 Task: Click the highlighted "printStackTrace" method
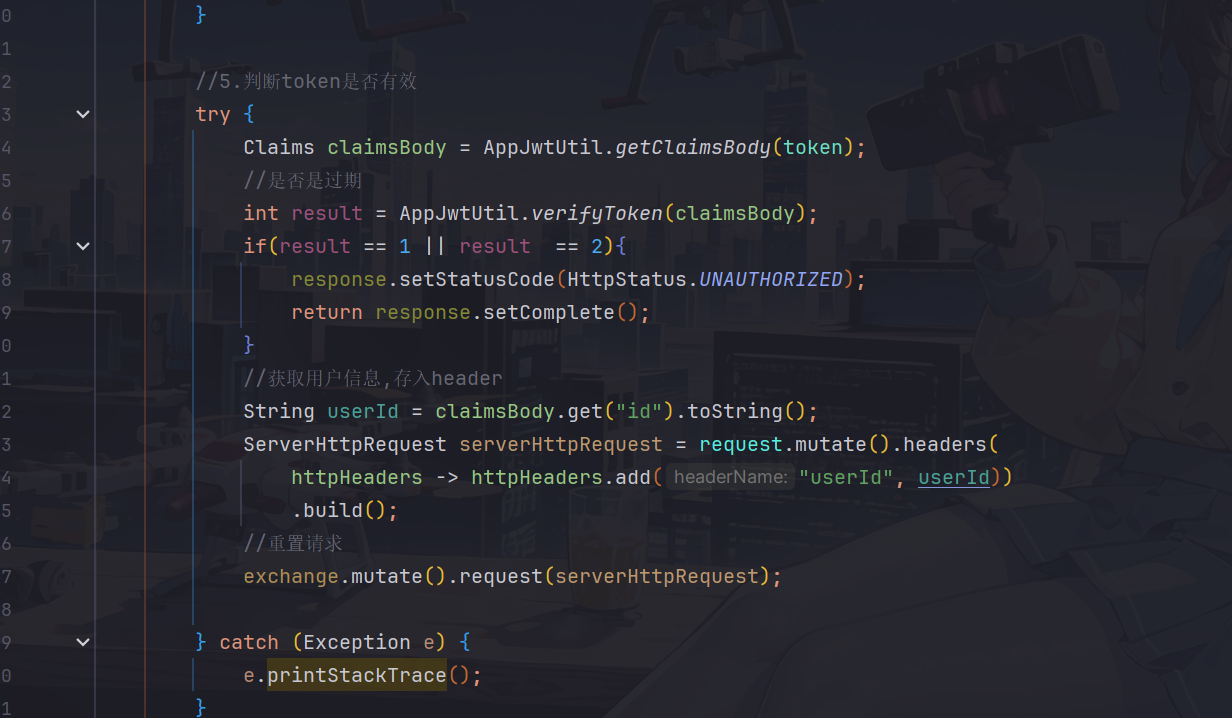(357, 675)
